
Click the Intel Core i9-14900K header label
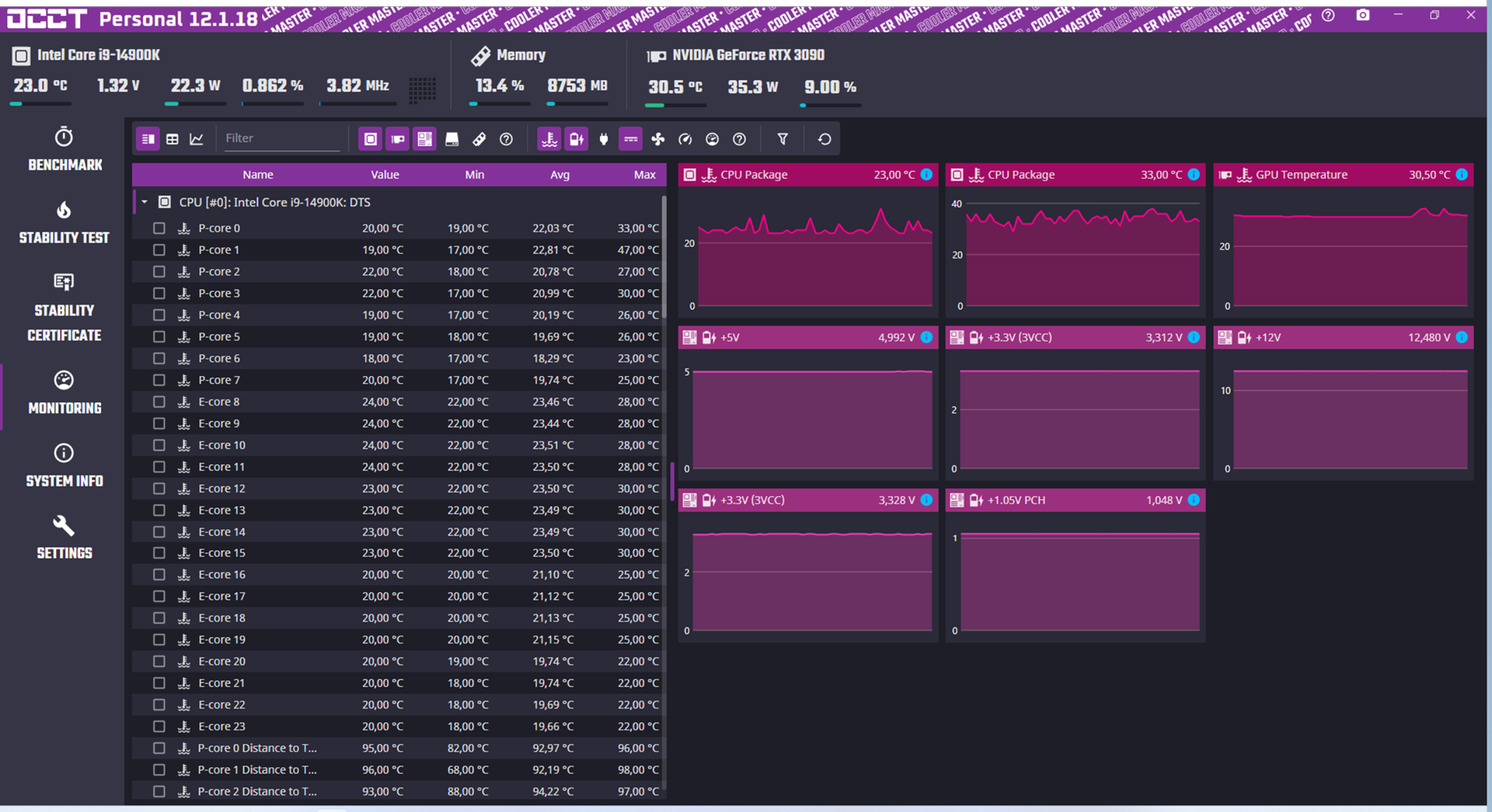click(x=99, y=55)
